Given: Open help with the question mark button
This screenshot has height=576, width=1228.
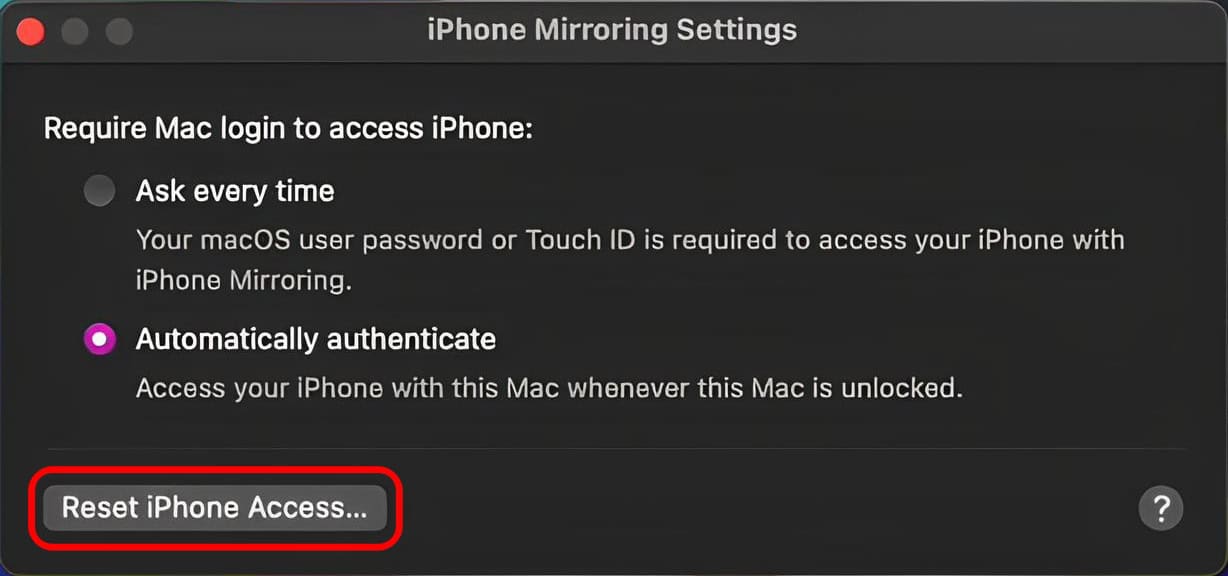Looking at the screenshot, I should tap(1160, 509).
